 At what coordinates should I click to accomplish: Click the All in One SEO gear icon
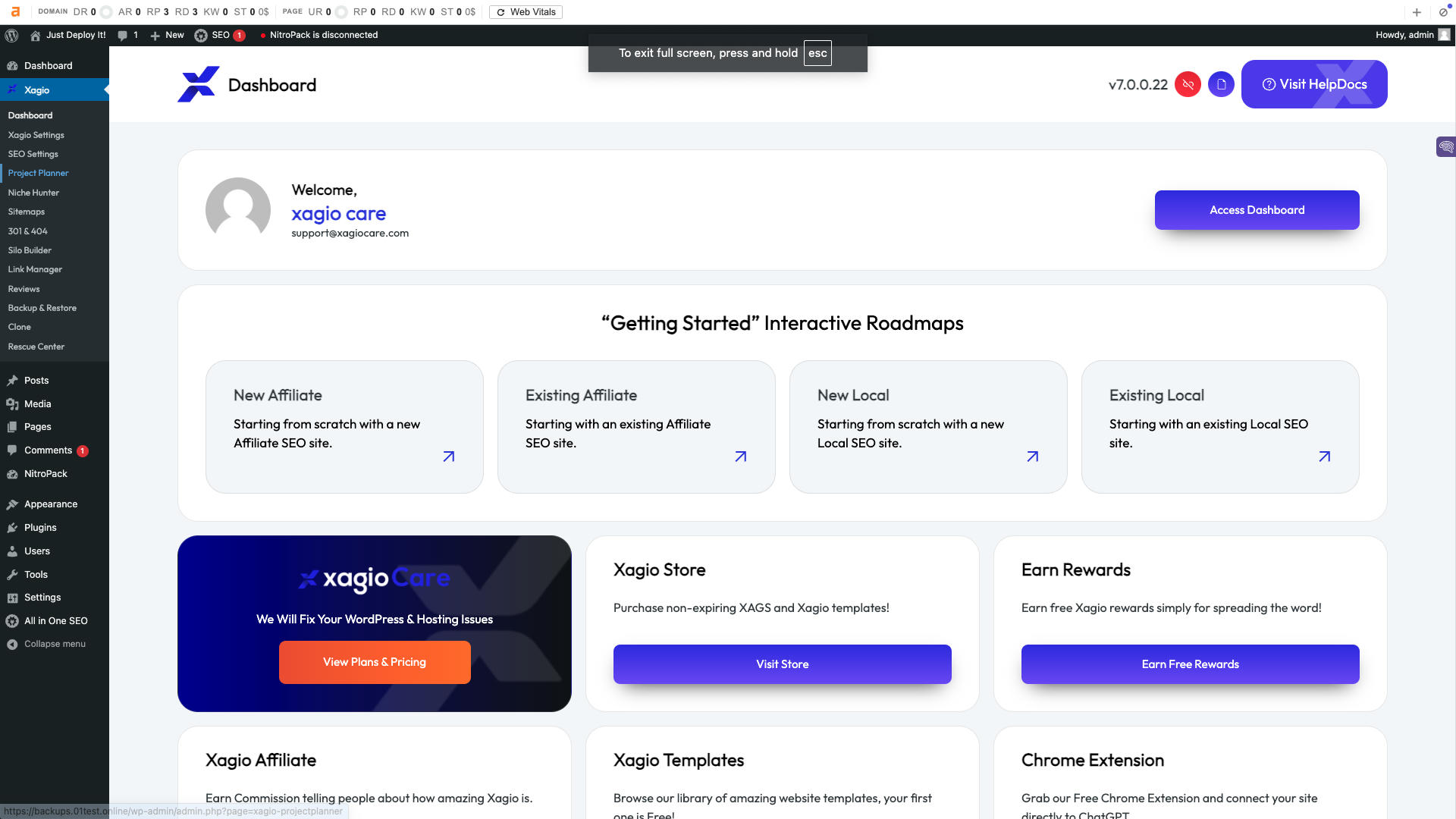12,621
